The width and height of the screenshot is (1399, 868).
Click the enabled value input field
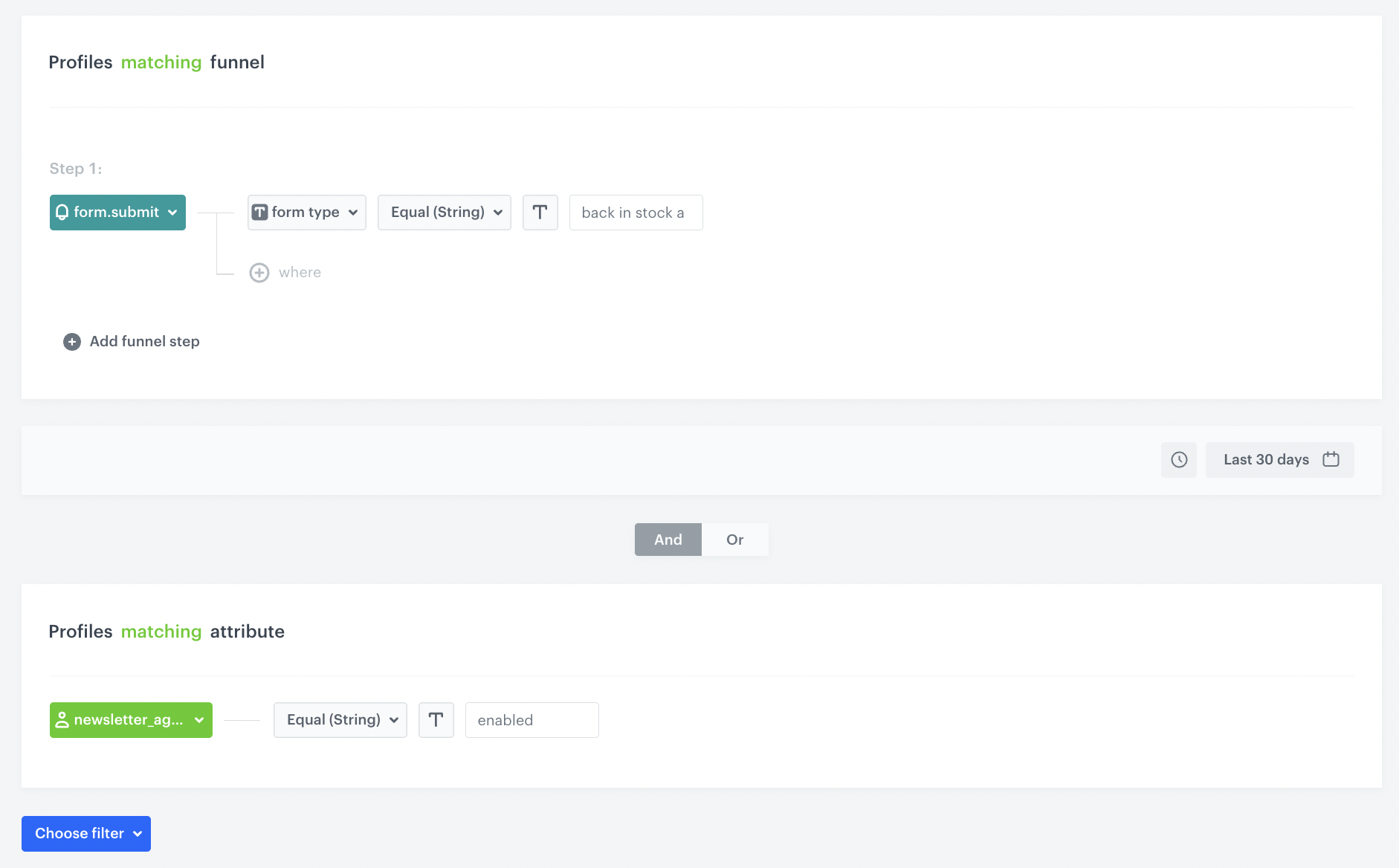coord(532,719)
